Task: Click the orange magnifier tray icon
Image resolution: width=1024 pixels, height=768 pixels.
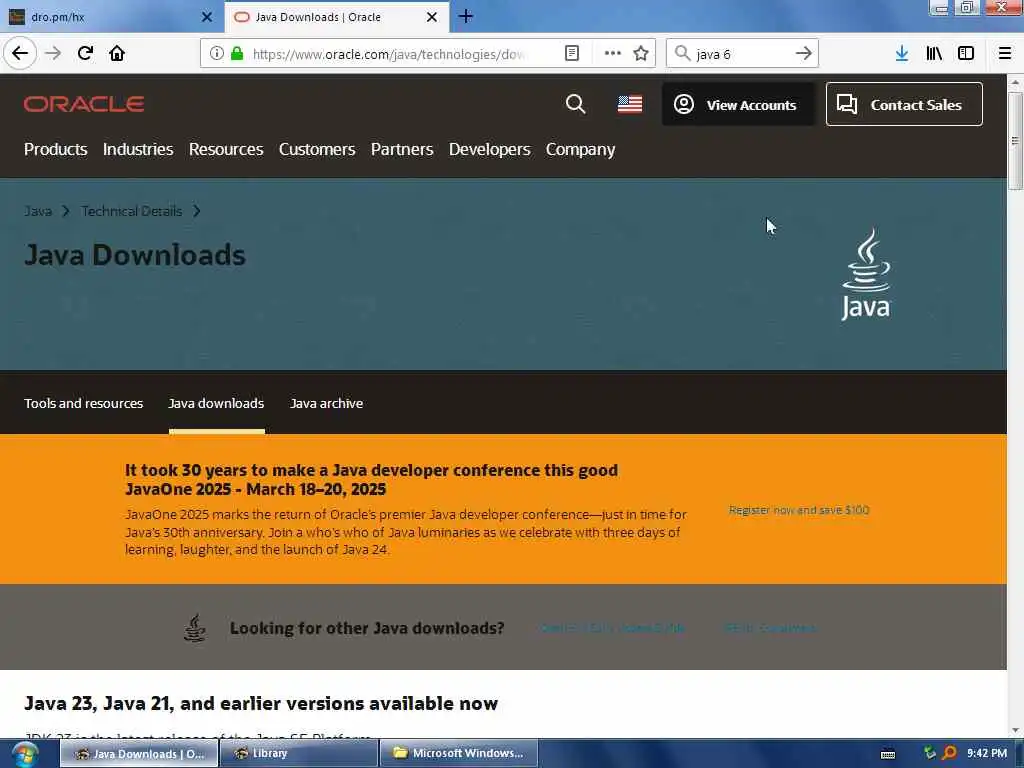Action: pyautogui.click(x=950, y=753)
